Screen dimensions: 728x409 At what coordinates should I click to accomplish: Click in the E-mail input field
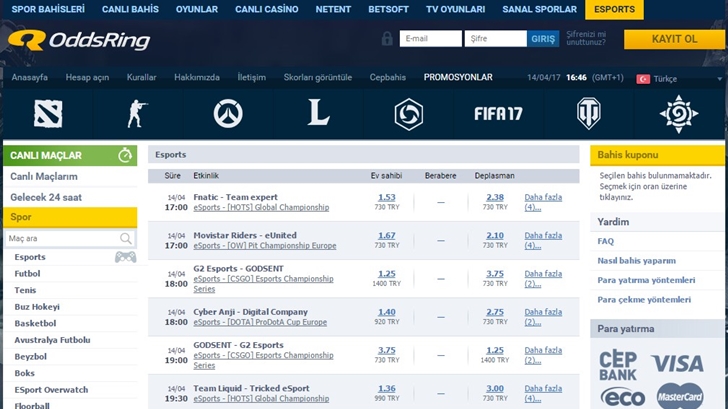click(x=430, y=39)
